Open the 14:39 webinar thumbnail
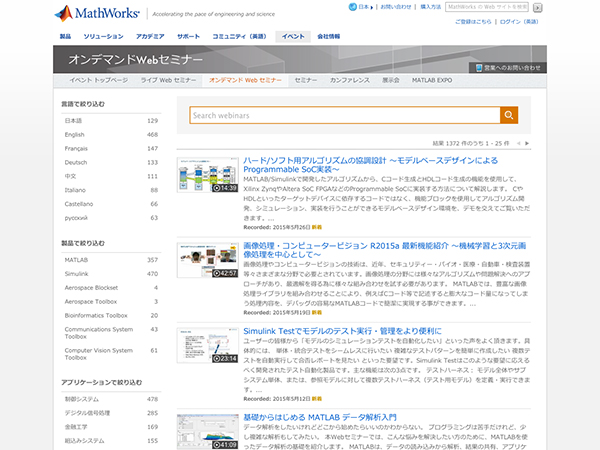600x450 pixels. coord(208,175)
